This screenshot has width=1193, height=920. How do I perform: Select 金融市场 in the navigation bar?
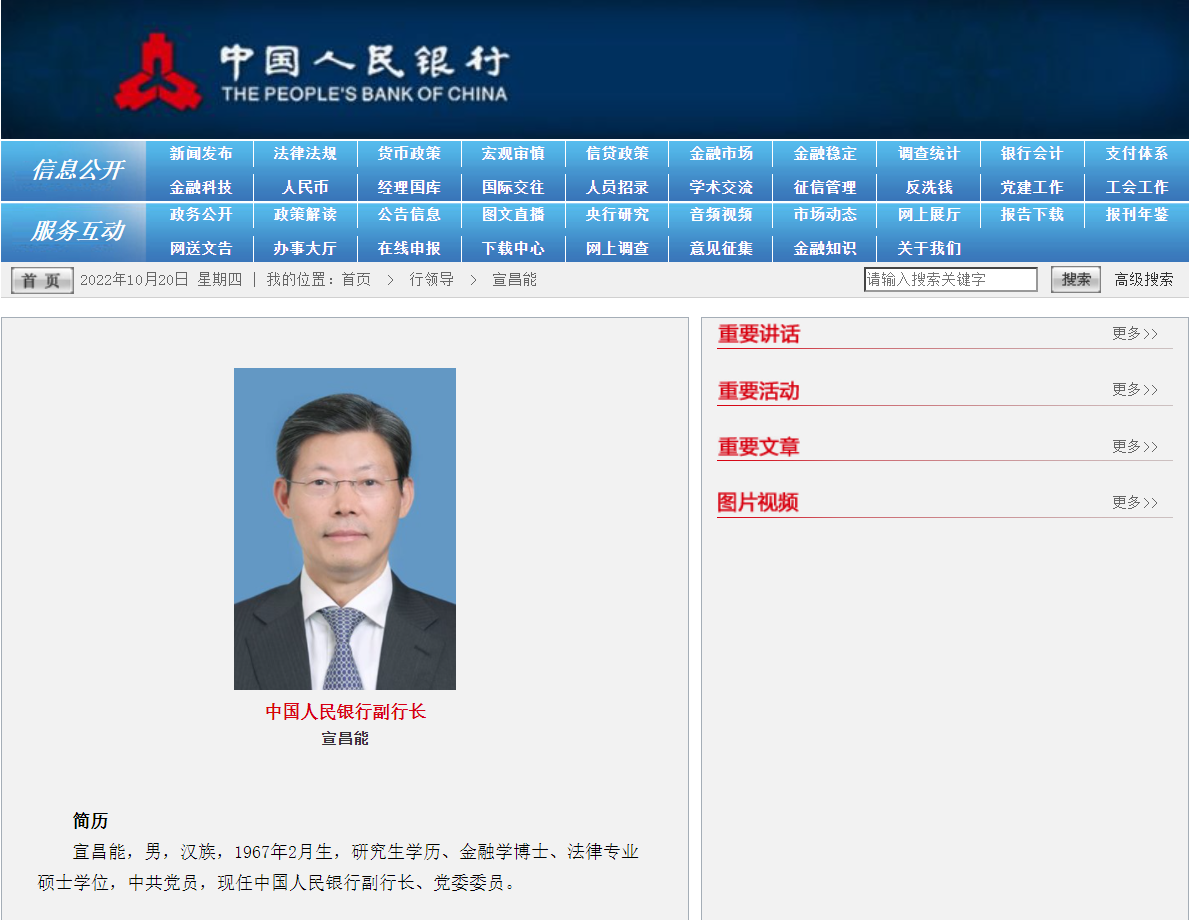tap(721, 154)
